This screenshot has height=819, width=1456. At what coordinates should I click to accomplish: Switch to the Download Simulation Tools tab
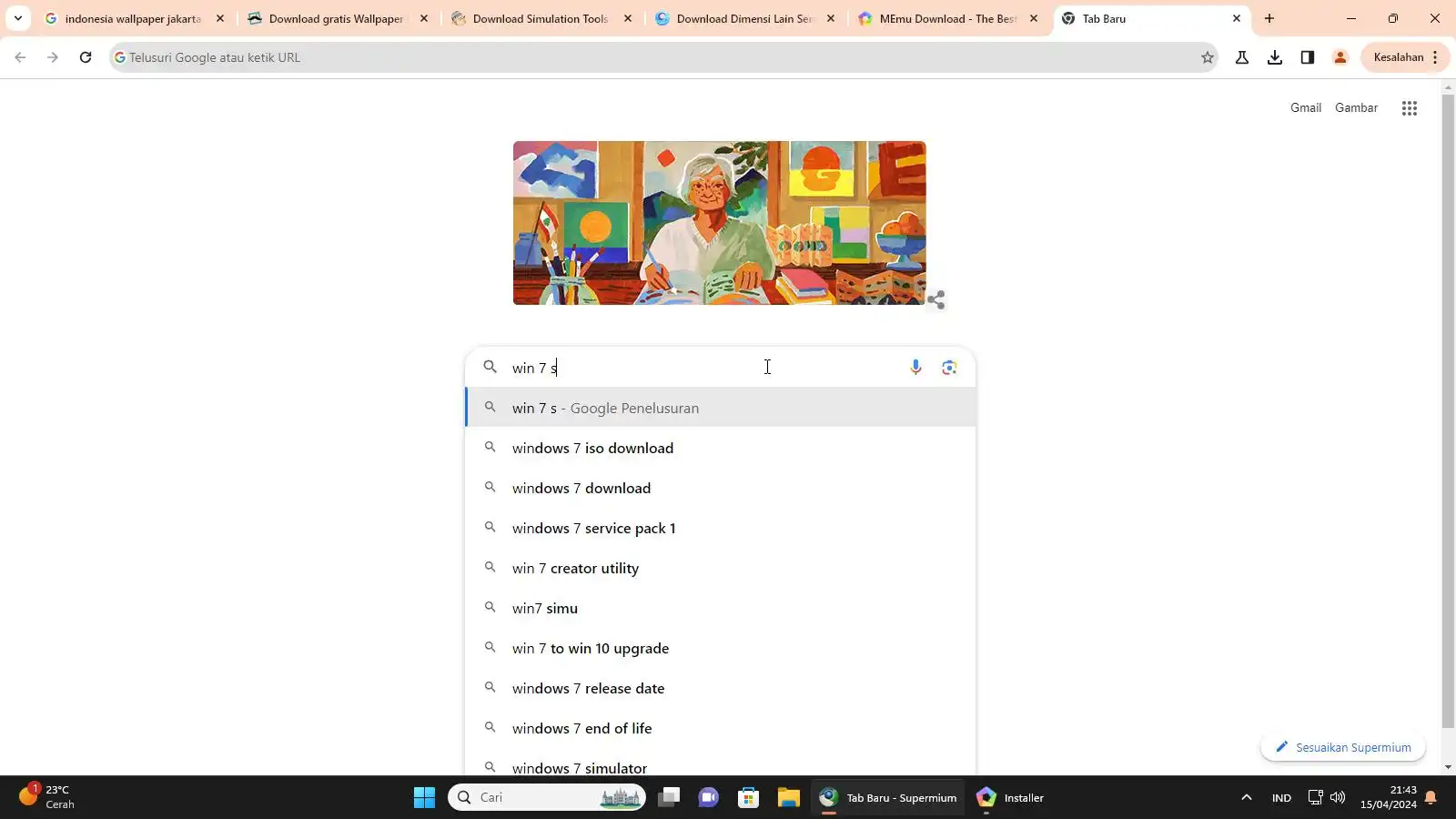click(x=540, y=18)
